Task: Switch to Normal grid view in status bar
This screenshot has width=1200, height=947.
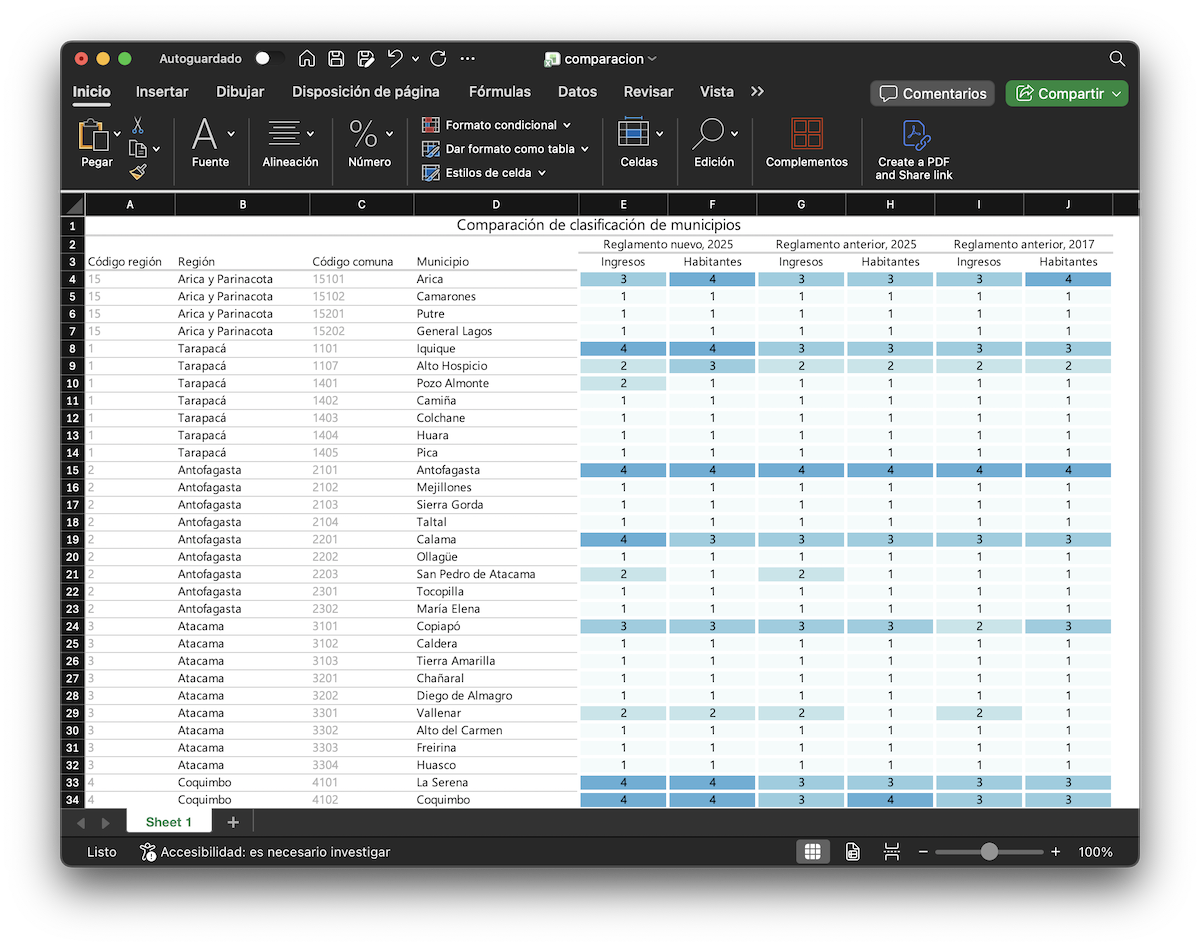Action: [x=812, y=852]
